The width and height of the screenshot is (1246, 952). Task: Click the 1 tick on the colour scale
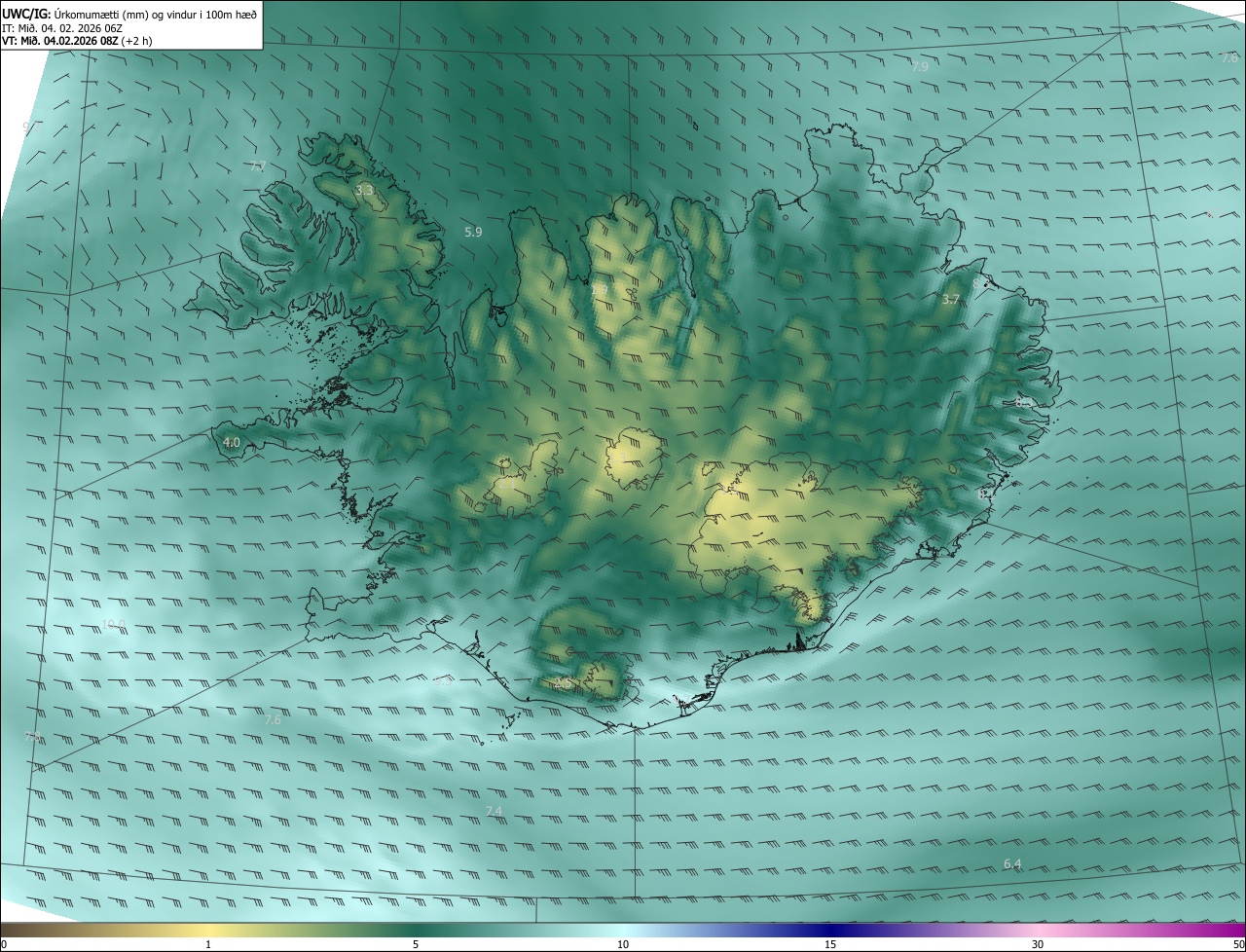point(208,944)
